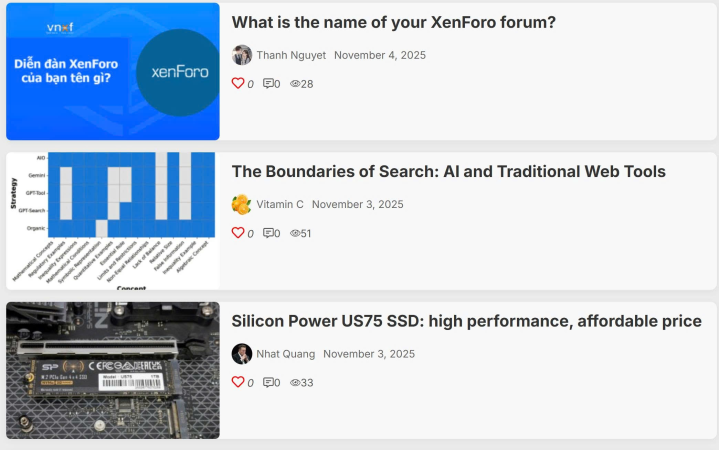This screenshot has width=719, height=450.
Task: Click the Silicon Power SSD photo thumbnail
Action: pos(113,370)
